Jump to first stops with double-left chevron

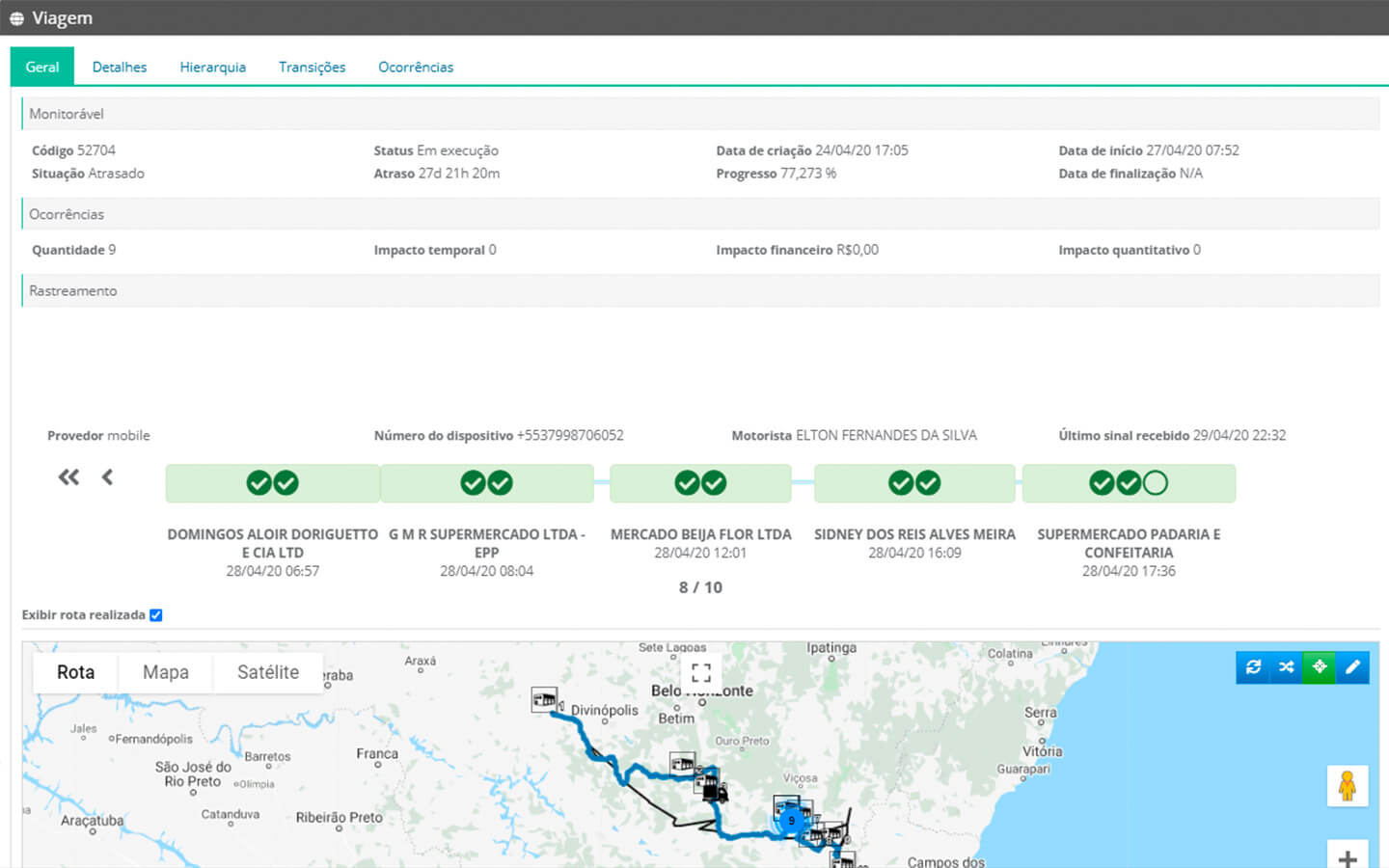coord(68,477)
